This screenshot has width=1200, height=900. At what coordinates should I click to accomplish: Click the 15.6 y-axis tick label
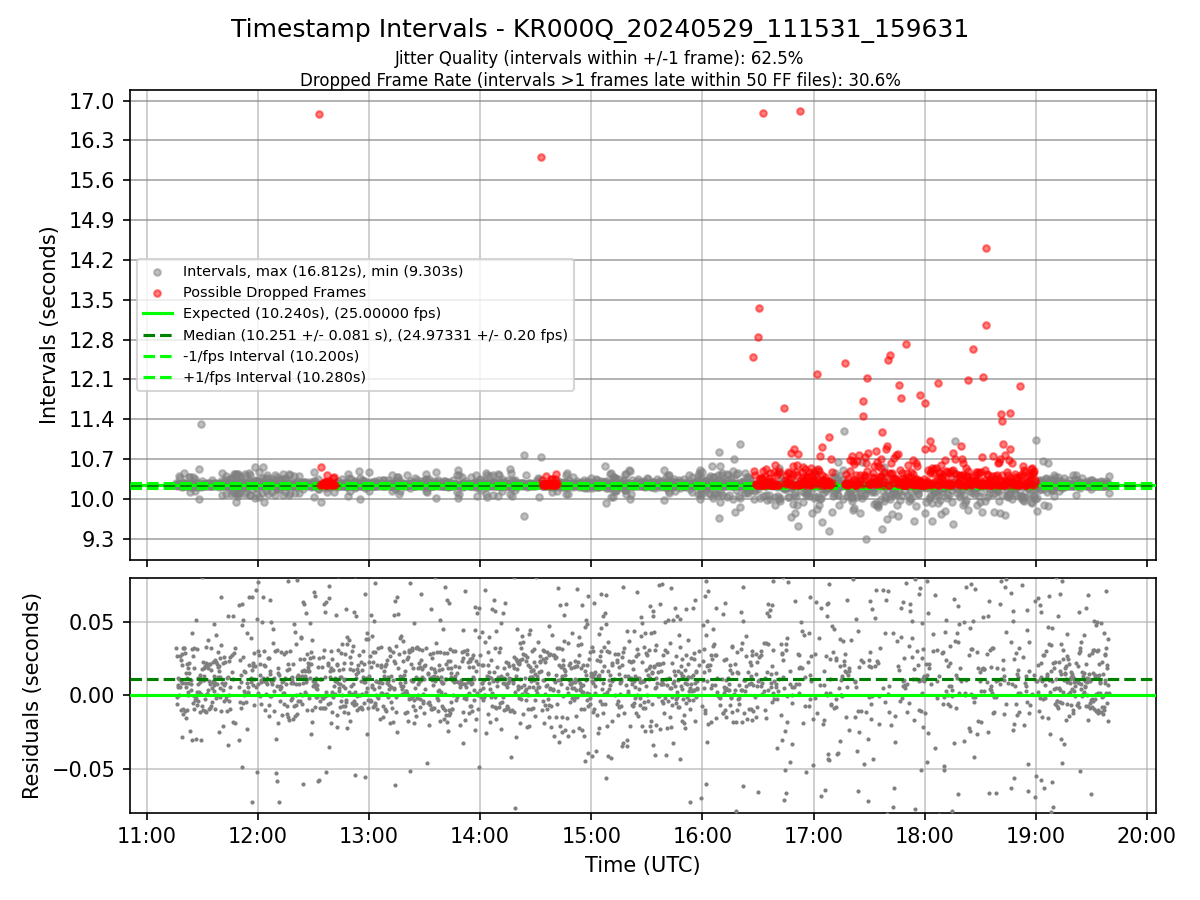pos(94,181)
